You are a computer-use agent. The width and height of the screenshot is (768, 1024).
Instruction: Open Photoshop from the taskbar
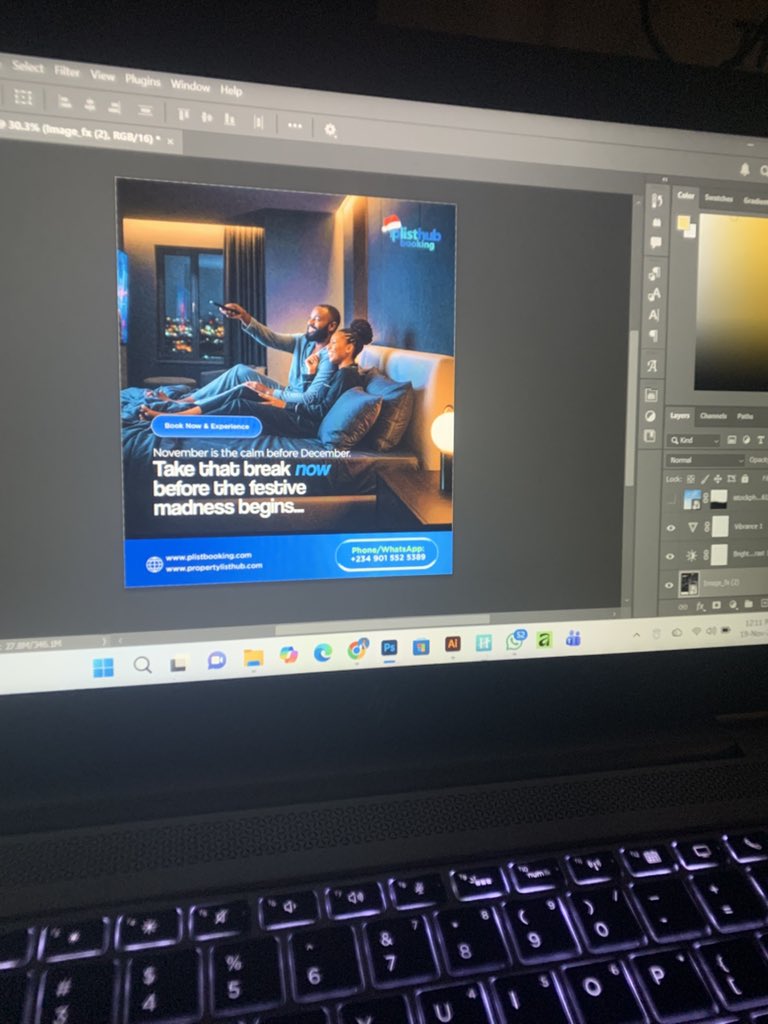(x=389, y=647)
